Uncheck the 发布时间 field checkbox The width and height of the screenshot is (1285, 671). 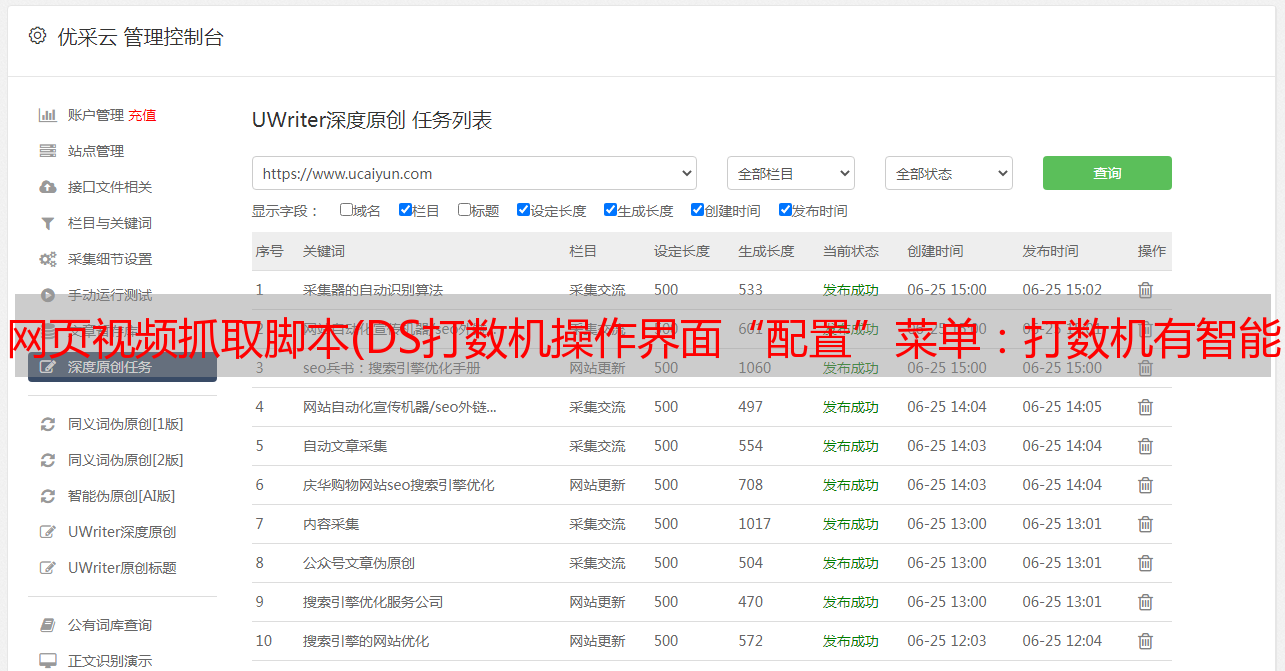pos(785,210)
